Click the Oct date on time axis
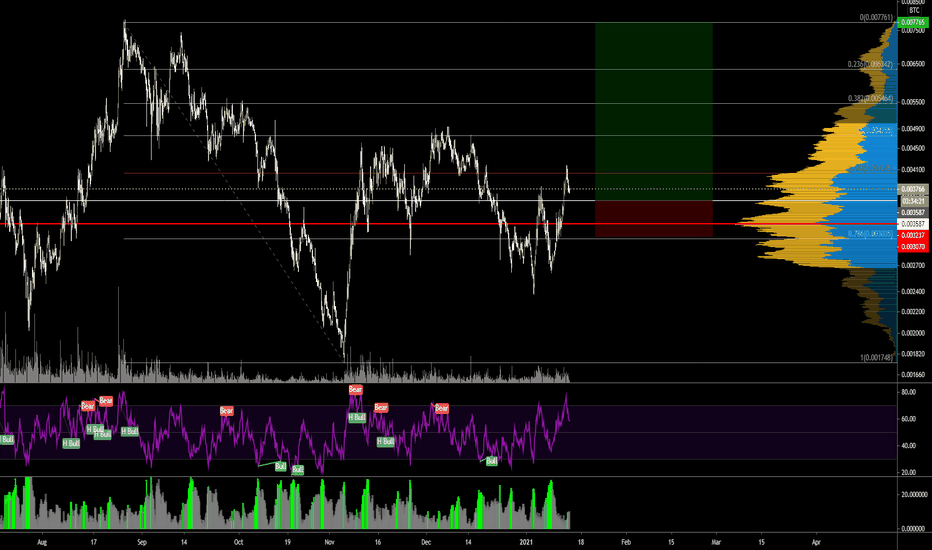 pyautogui.click(x=238, y=542)
